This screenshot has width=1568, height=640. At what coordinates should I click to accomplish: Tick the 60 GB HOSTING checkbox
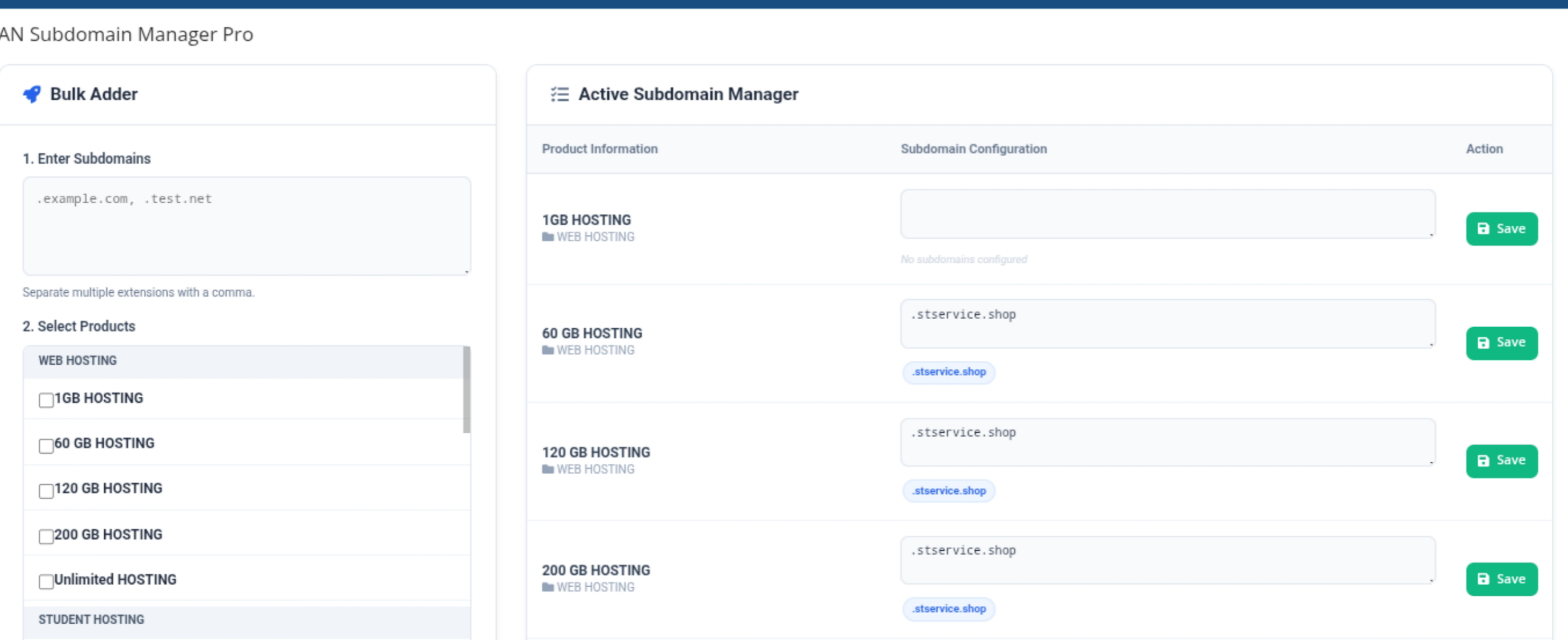point(46,446)
